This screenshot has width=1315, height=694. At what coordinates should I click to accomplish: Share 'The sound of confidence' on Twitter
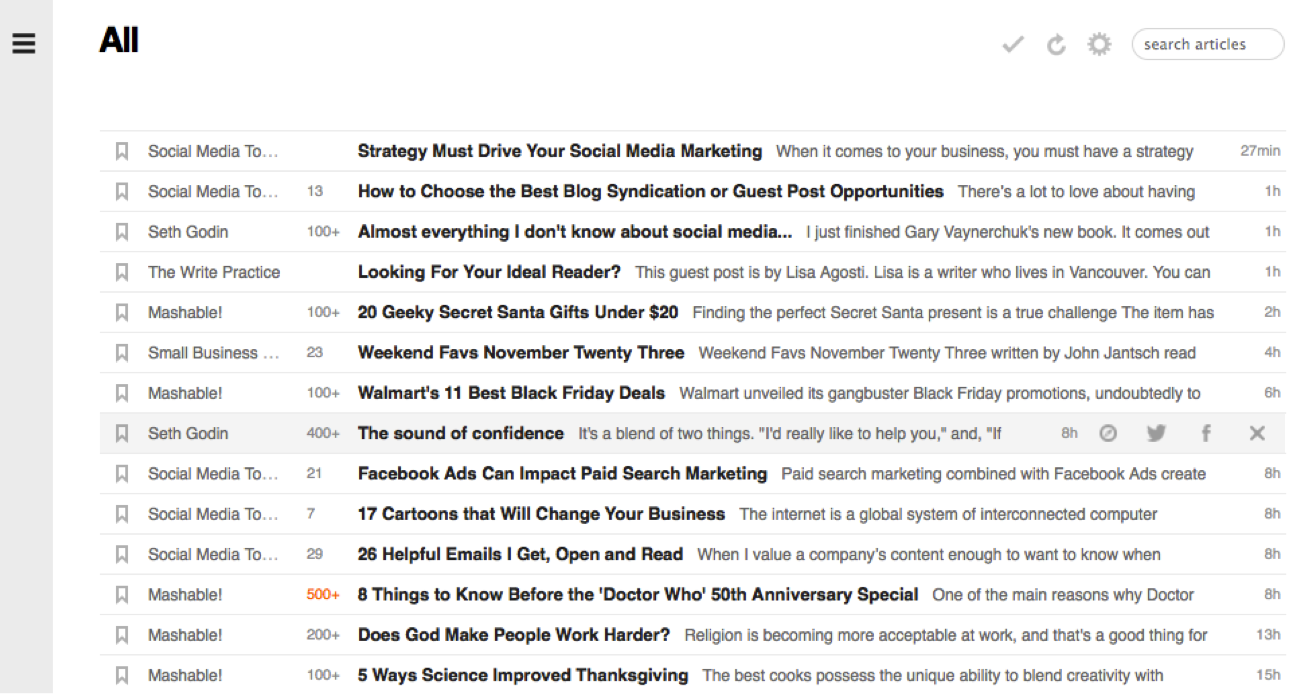click(x=1157, y=433)
